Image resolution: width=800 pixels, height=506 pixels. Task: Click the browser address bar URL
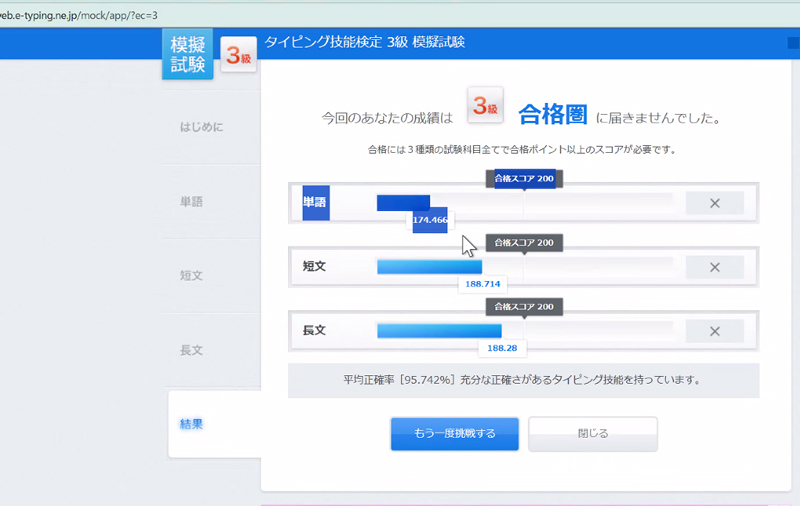[79, 14]
